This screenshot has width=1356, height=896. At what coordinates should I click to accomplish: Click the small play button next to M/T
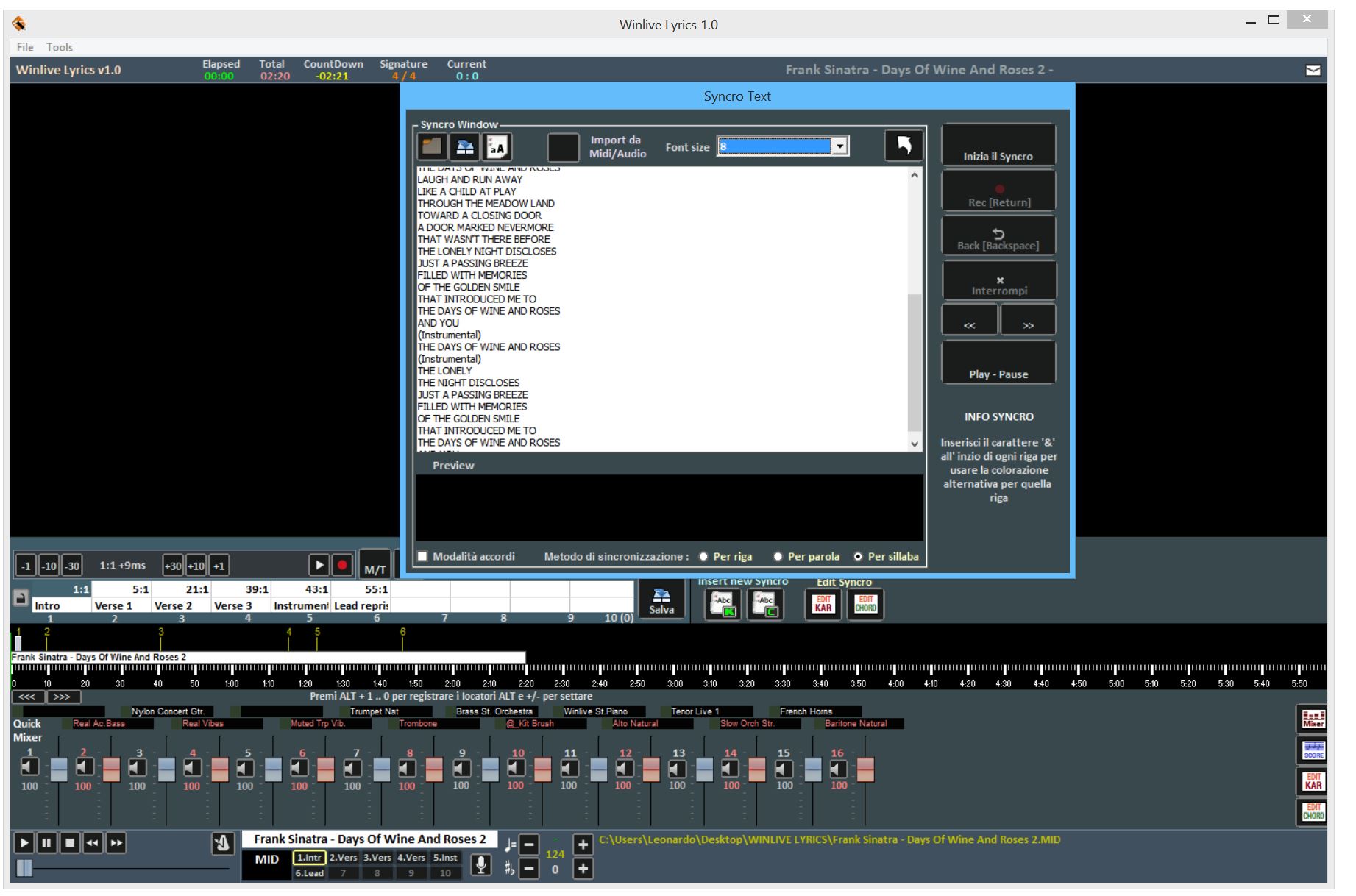[x=319, y=565]
